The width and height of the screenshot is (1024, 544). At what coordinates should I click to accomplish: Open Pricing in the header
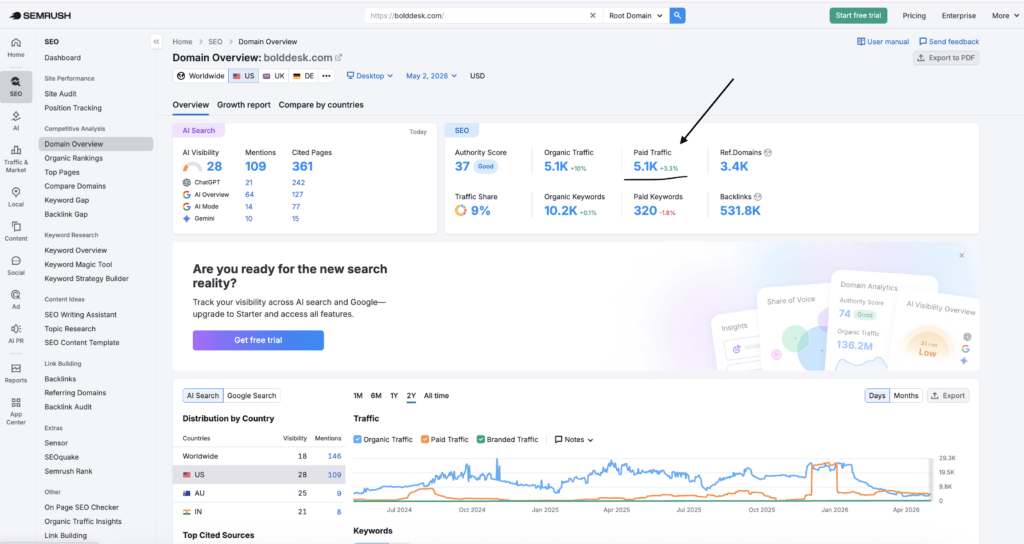tap(914, 16)
